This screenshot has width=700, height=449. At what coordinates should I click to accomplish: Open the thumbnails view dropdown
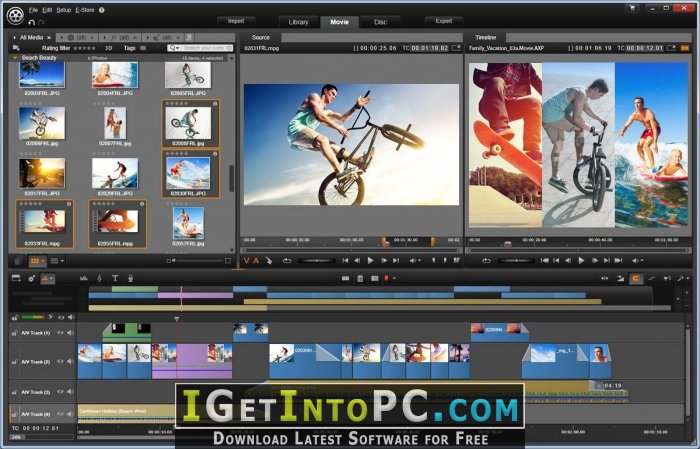point(43,261)
